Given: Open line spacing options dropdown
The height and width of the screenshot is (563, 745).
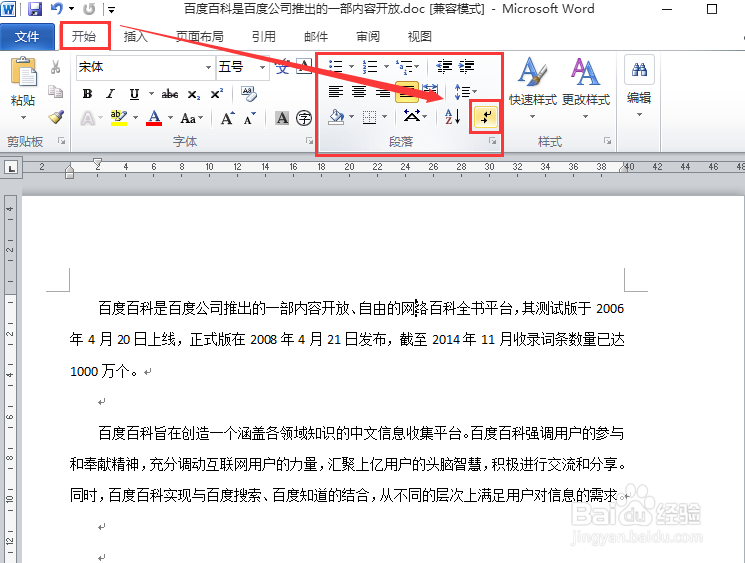Looking at the screenshot, I should [466, 91].
